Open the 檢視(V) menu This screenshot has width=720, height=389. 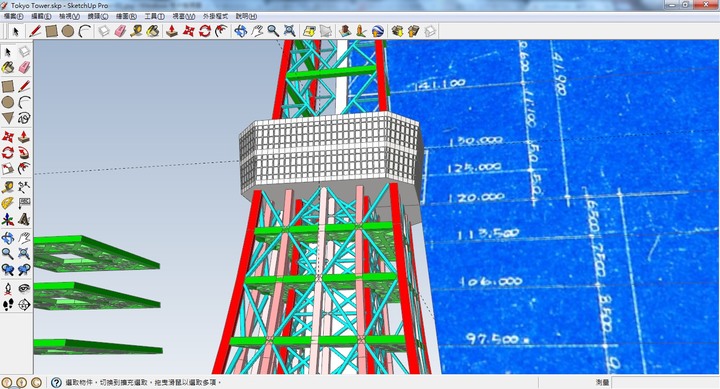coord(69,17)
